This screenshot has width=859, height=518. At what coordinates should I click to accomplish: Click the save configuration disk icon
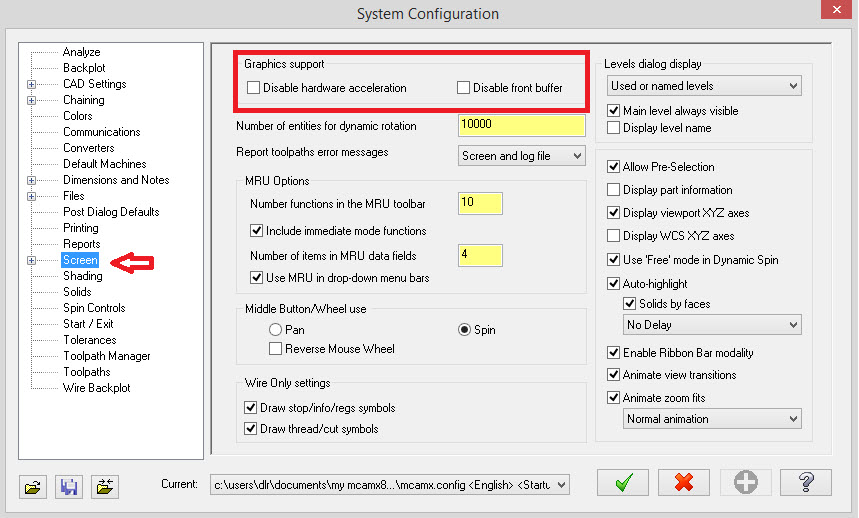click(69, 486)
